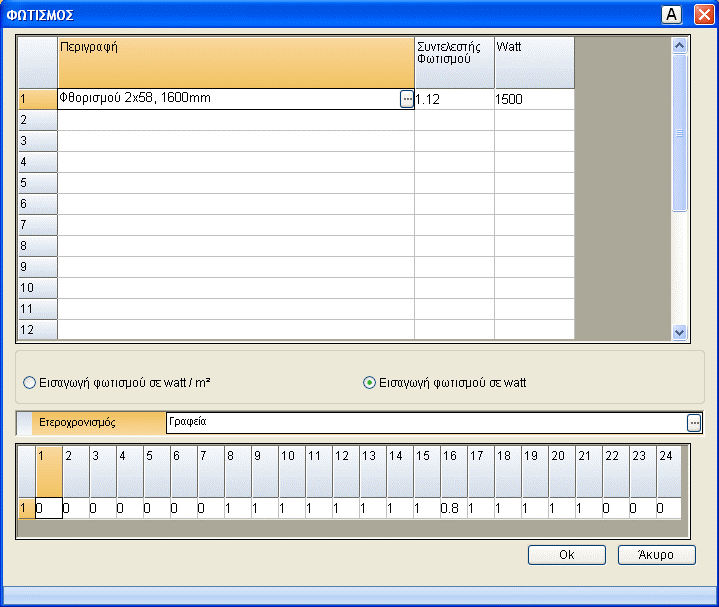Click hour 16 column header in schedule
The image size is (719, 607).
pyautogui.click(x=454, y=472)
